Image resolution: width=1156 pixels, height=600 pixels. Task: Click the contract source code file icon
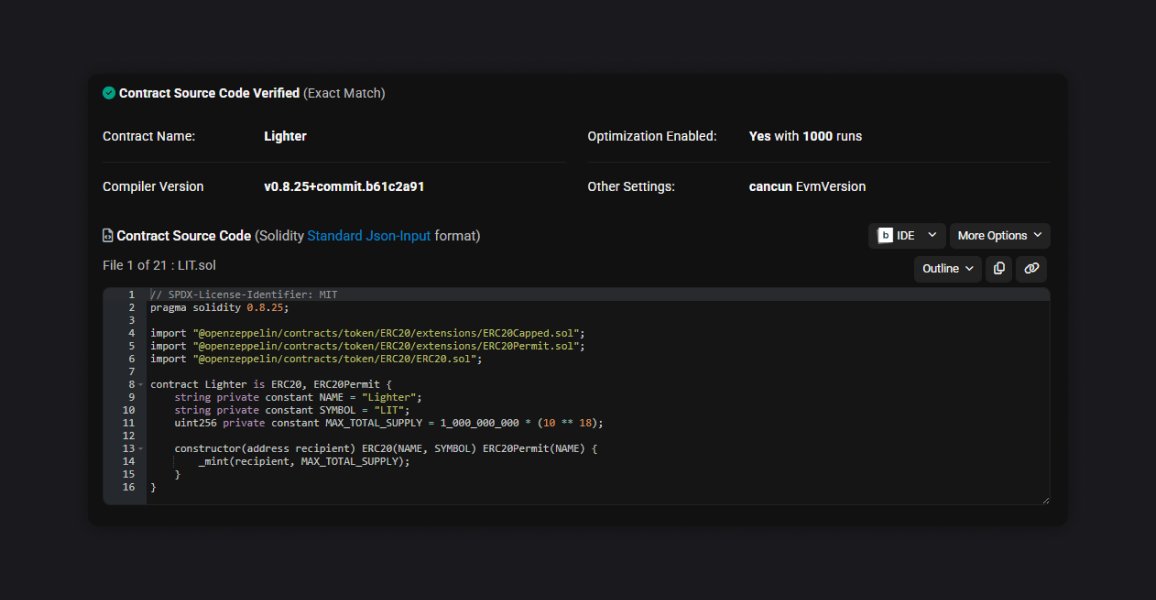[x=108, y=236]
